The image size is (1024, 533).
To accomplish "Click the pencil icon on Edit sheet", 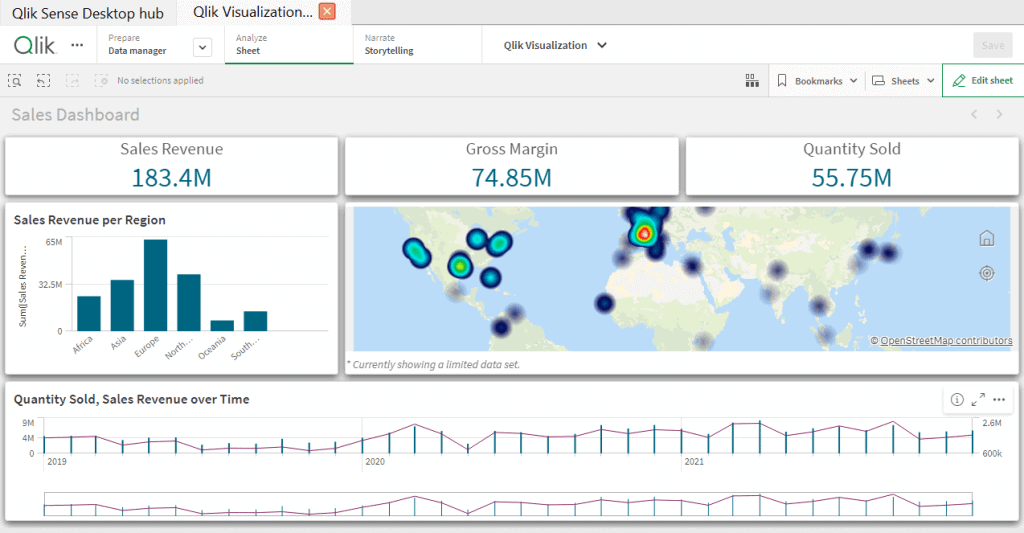I will point(959,80).
